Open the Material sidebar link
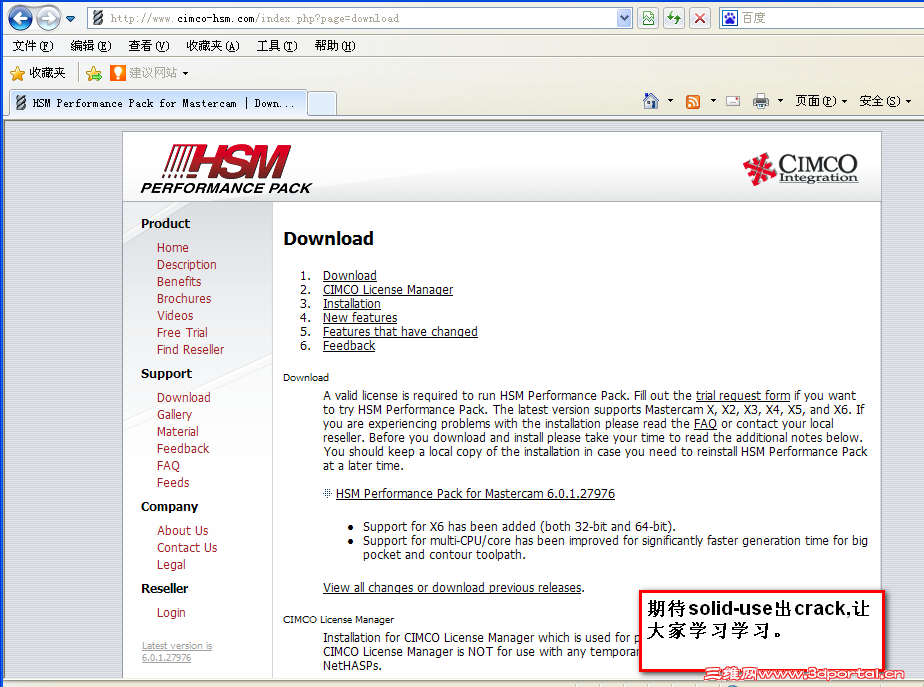Viewport: 924px width, 687px height. pyautogui.click(x=178, y=432)
